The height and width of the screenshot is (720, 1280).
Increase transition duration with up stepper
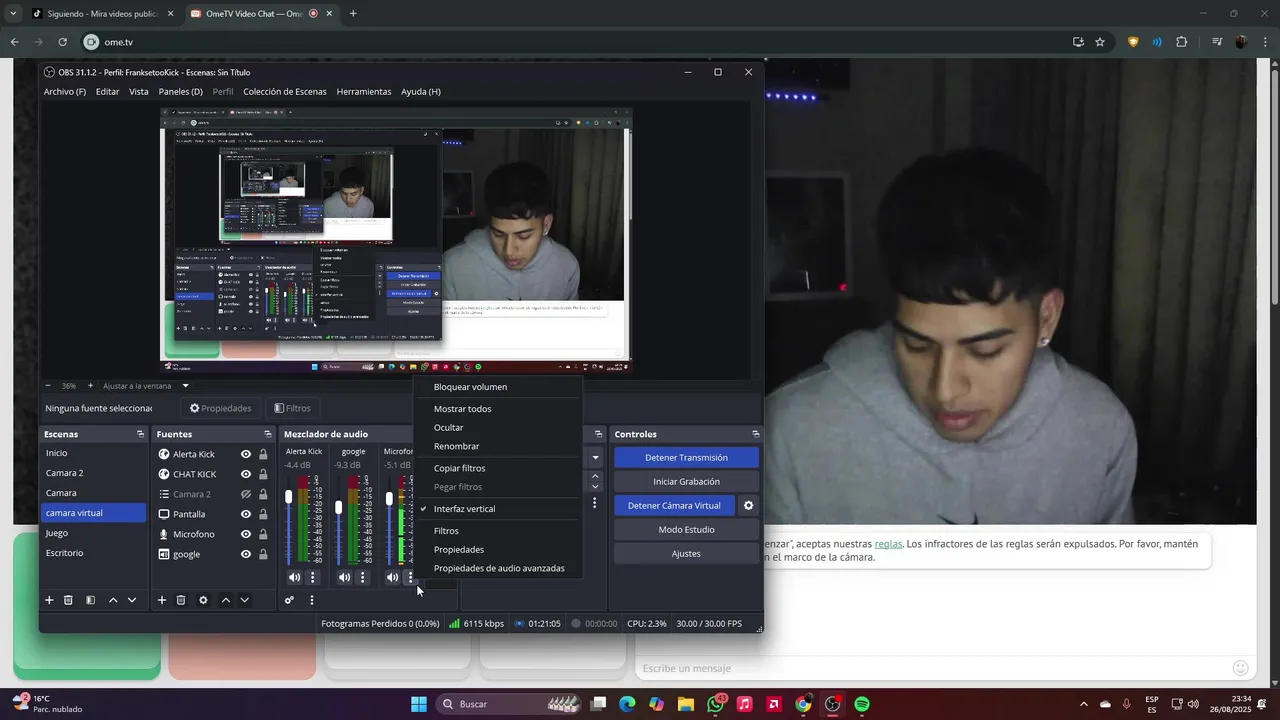[595, 476]
